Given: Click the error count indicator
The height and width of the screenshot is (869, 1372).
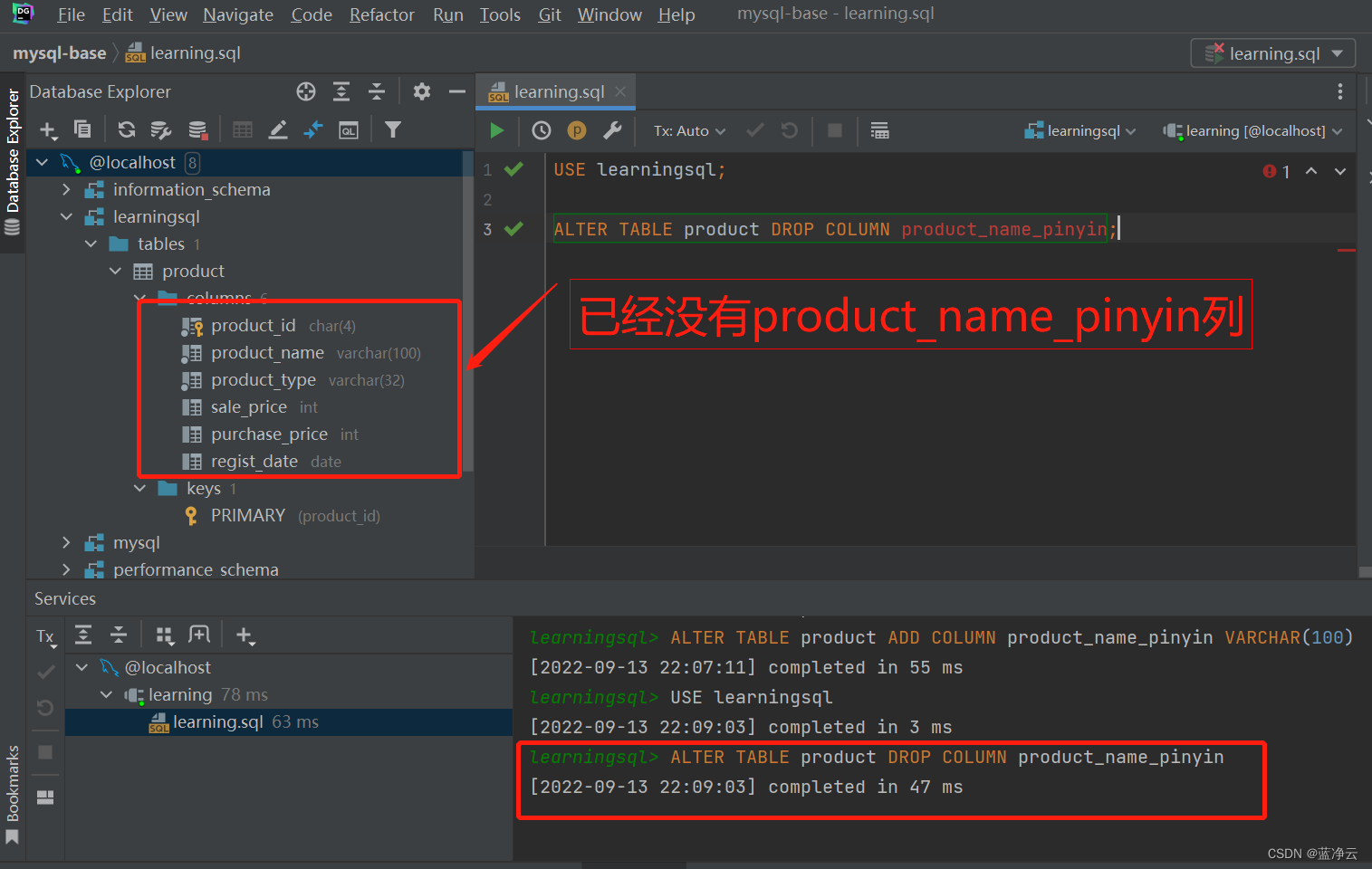Looking at the screenshot, I should 1276,171.
